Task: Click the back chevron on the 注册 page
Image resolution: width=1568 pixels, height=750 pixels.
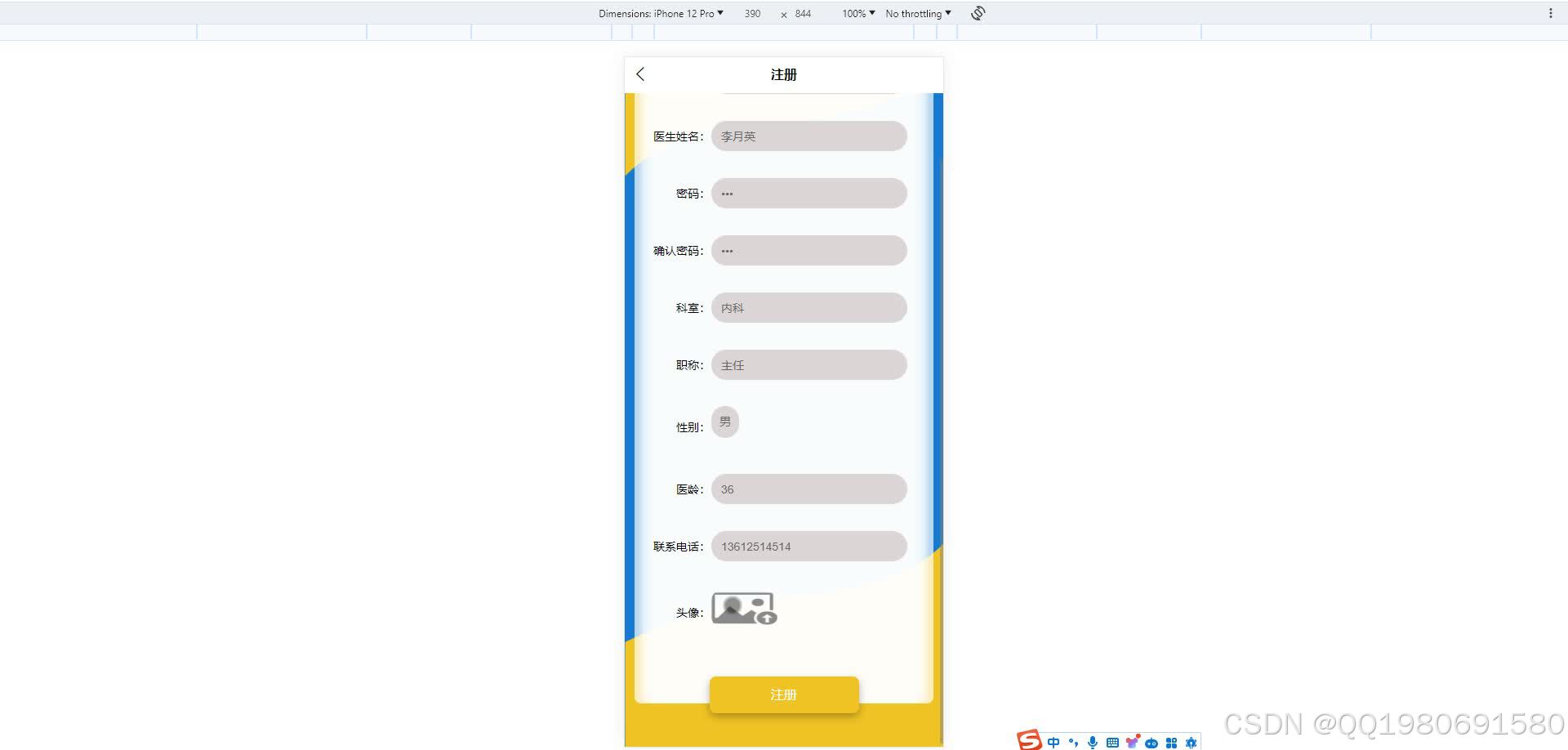Action: point(640,74)
